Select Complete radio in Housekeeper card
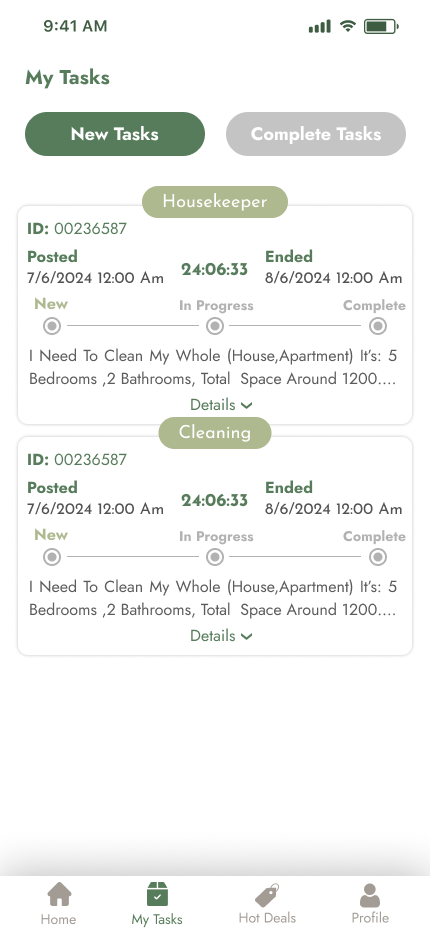The image size is (430, 932). (378, 326)
